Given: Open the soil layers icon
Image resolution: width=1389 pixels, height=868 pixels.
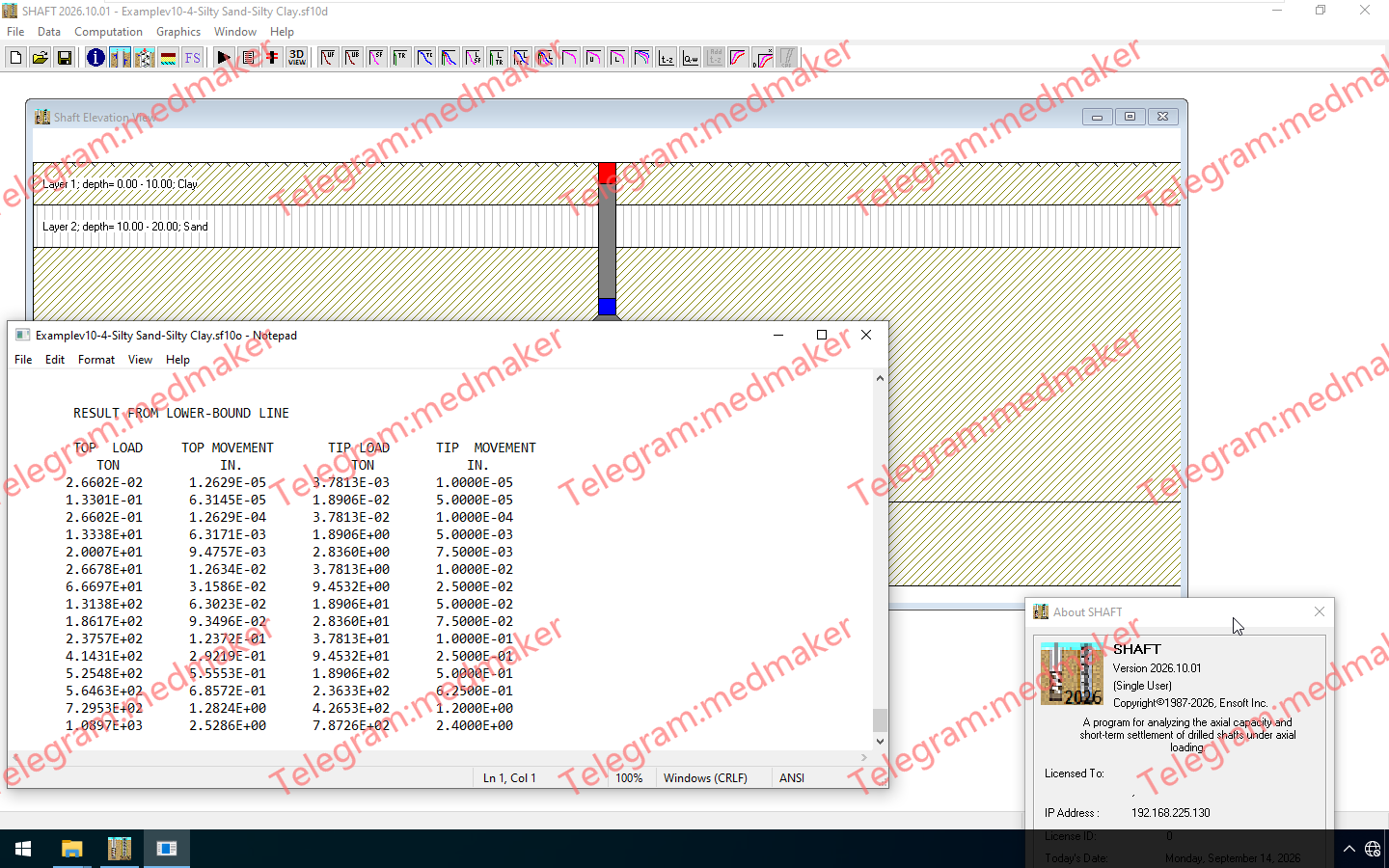Looking at the screenshot, I should (168, 58).
